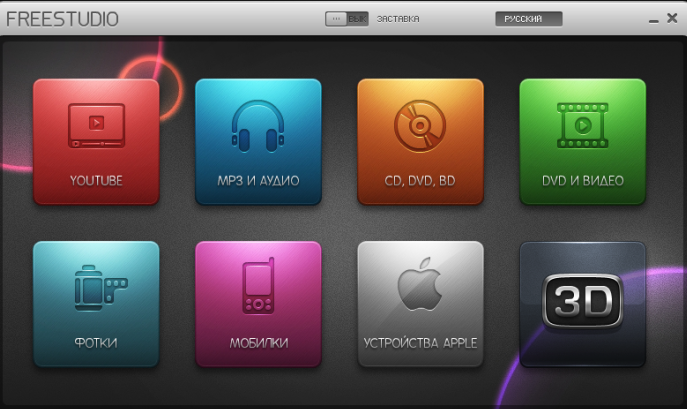Viewport: 687px width, 409px height.
Task: Toggle the Заставка on/off switch
Action: tap(347, 19)
